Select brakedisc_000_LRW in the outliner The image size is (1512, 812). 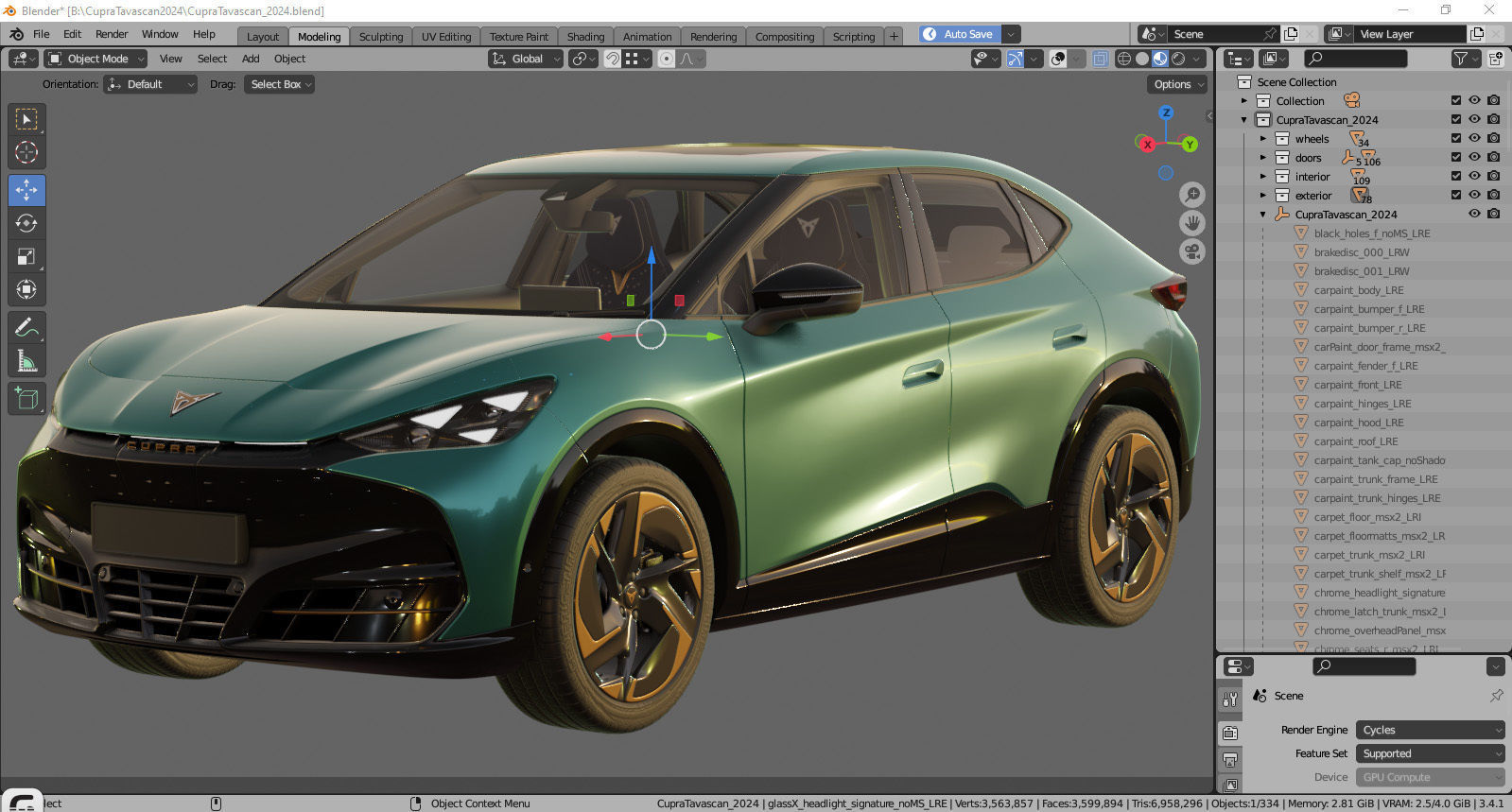point(1362,252)
